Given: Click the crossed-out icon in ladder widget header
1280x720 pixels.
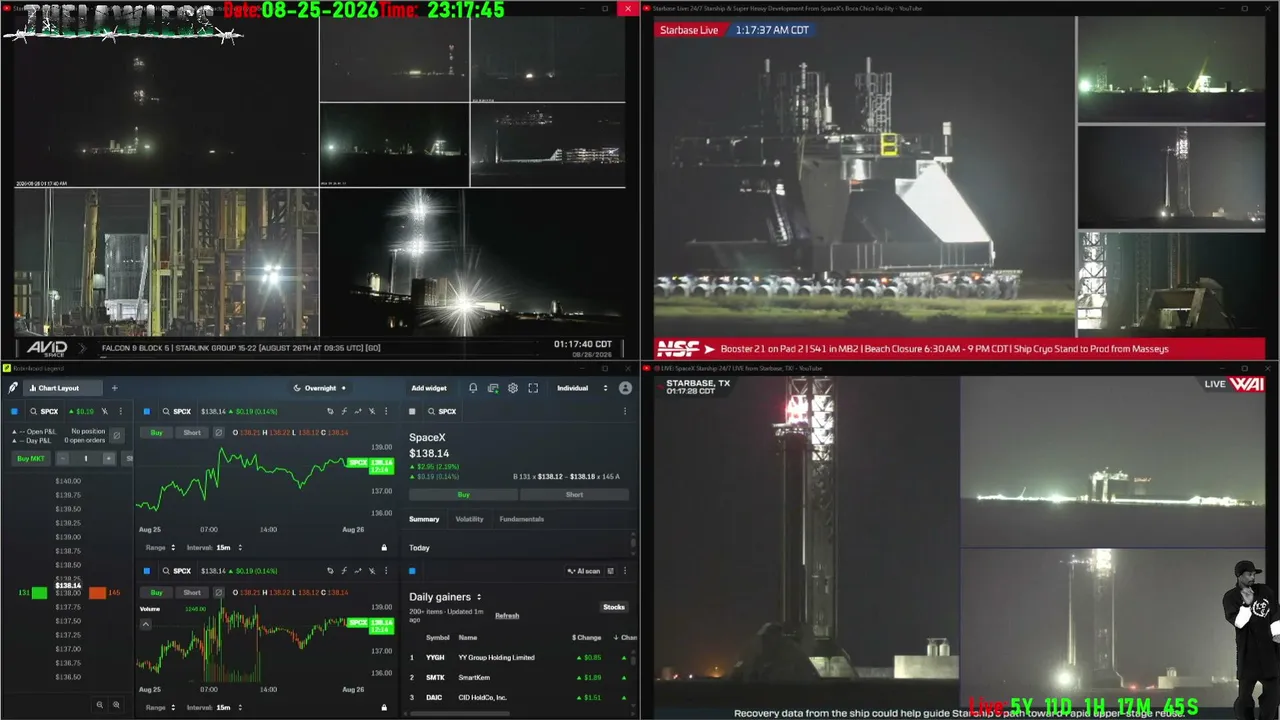Looking at the screenshot, I should 105,411.
